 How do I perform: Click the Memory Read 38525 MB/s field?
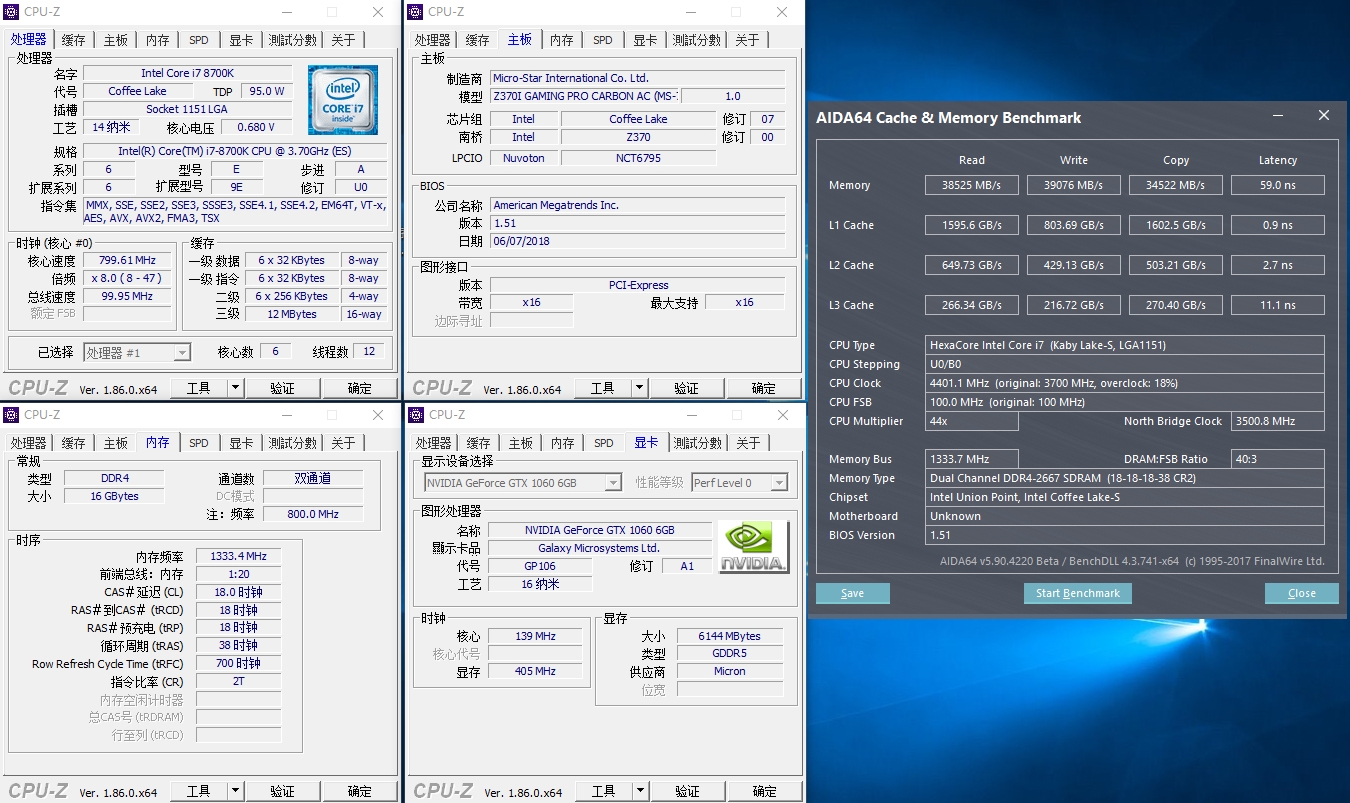[x=971, y=185]
